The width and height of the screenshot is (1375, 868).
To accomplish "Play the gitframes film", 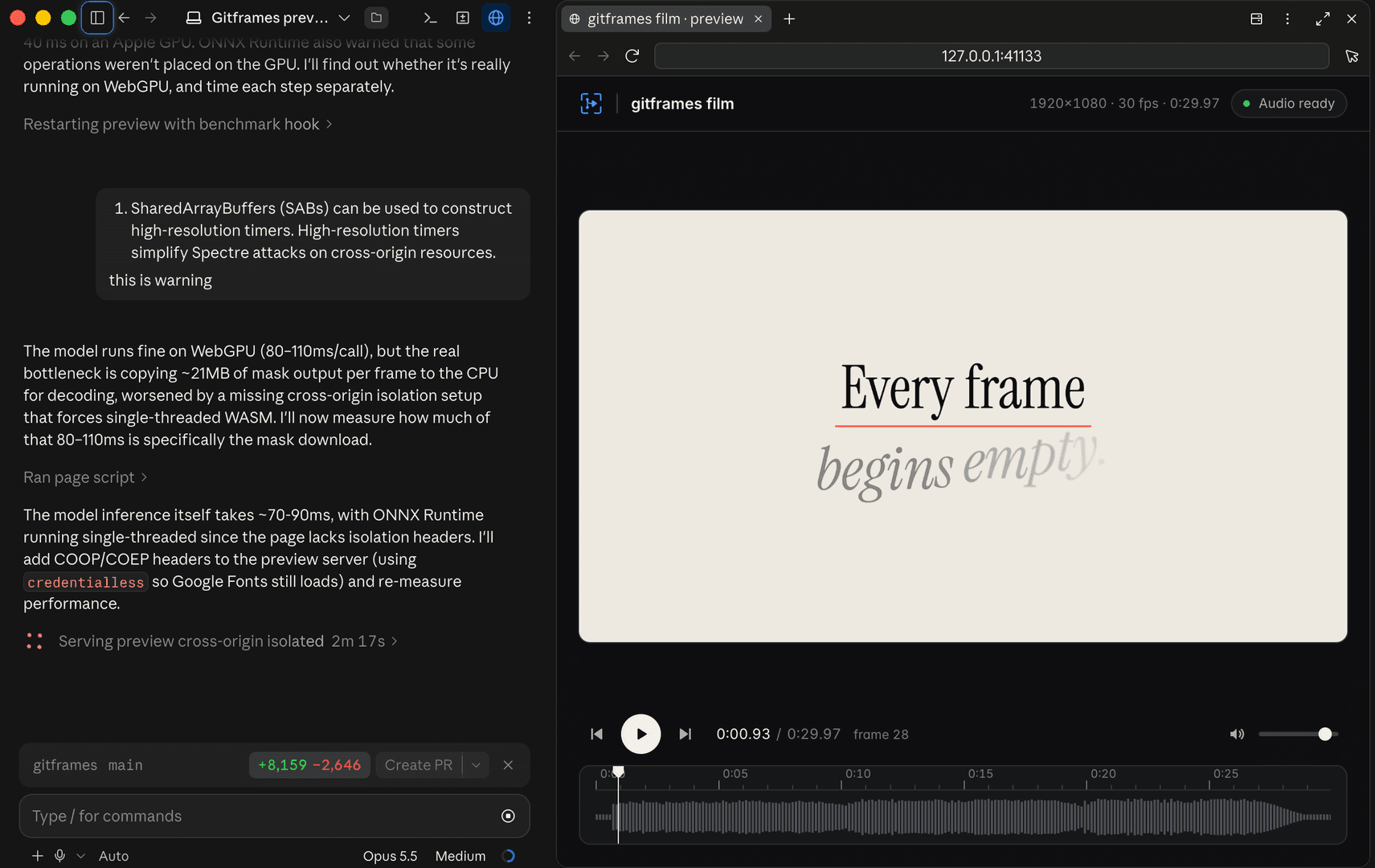I will [x=640, y=734].
